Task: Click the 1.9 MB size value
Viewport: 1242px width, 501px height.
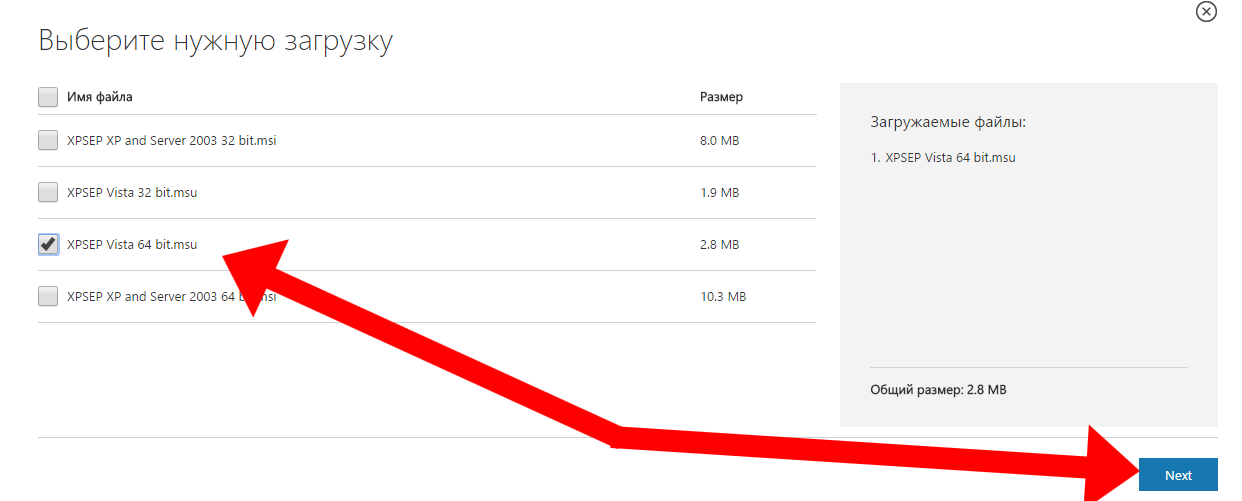Action: pyautogui.click(x=719, y=192)
